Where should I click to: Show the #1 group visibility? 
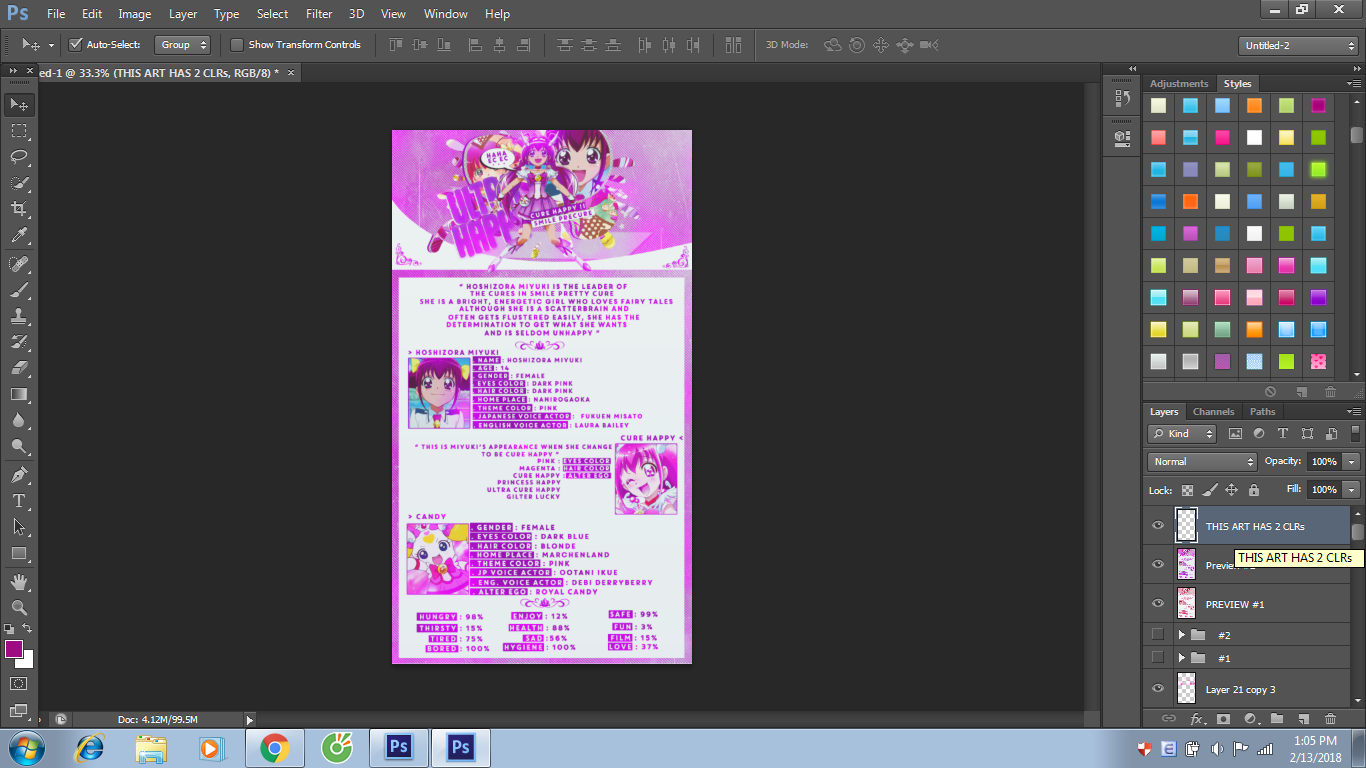coord(1158,657)
